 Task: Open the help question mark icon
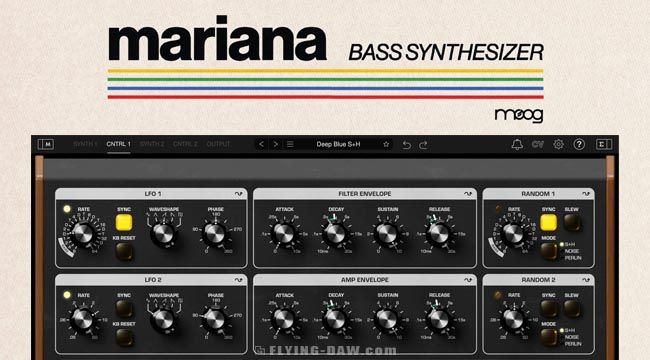coord(579,144)
